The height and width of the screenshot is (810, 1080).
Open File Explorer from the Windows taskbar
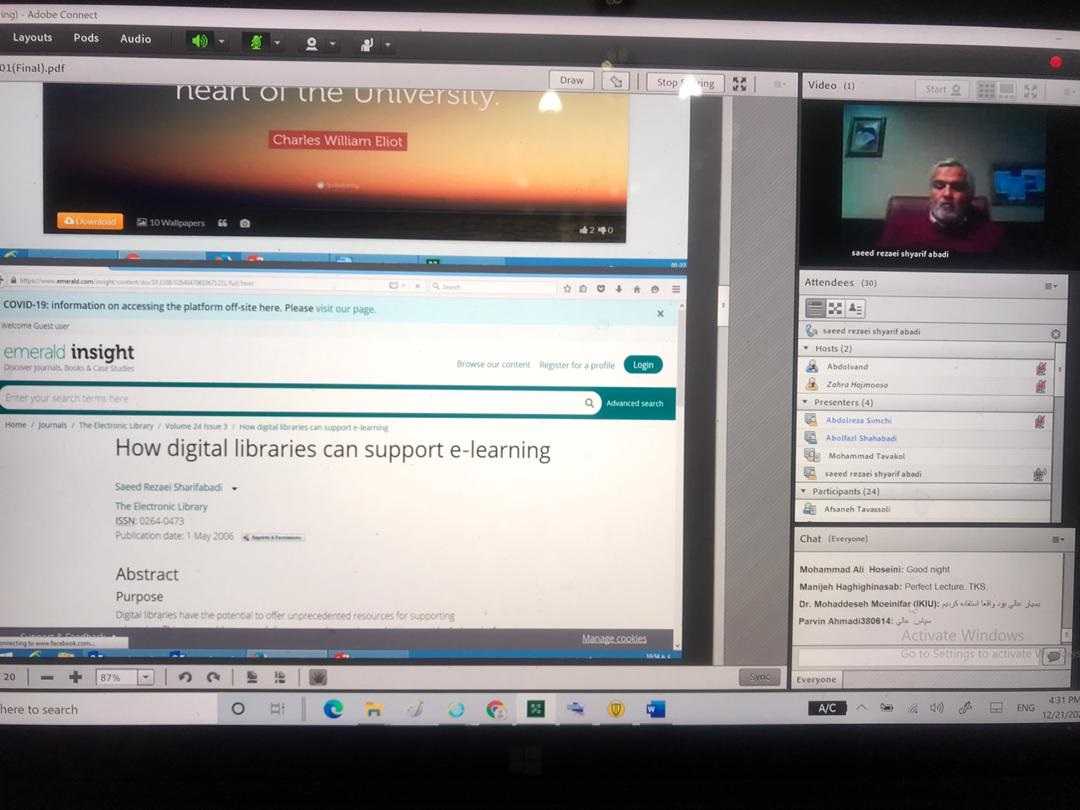coord(373,709)
